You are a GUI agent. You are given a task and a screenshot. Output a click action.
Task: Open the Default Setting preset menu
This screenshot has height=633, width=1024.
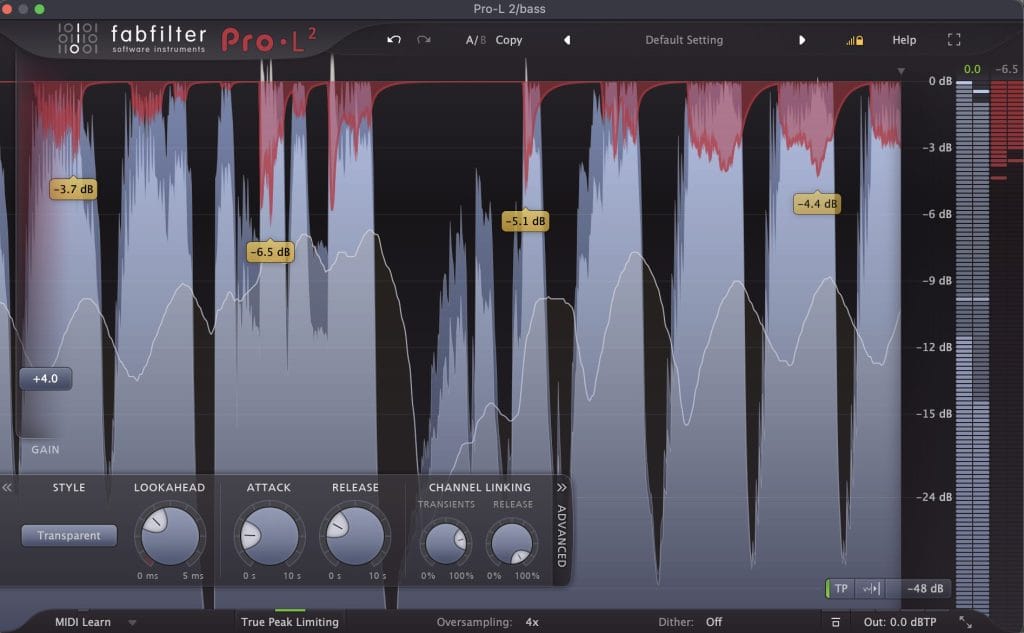click(x=684, y=40)
